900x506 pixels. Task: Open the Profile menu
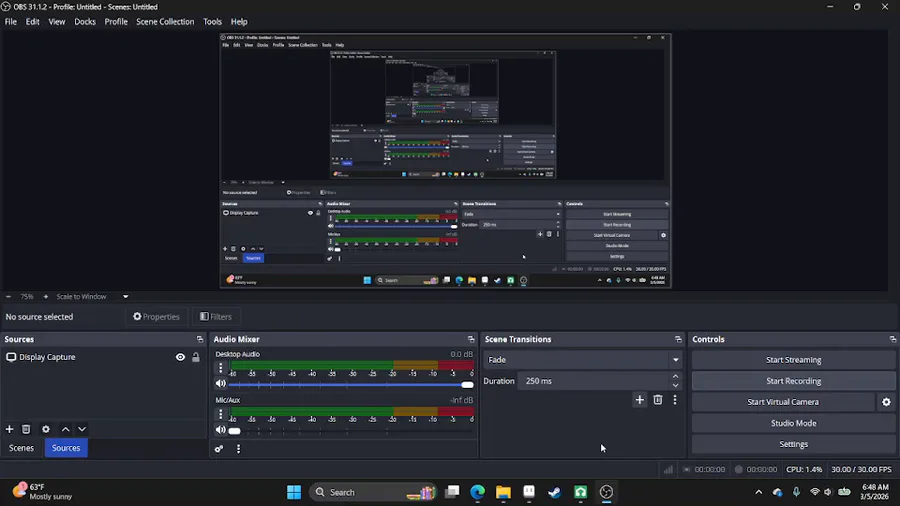tap(116, 22)
